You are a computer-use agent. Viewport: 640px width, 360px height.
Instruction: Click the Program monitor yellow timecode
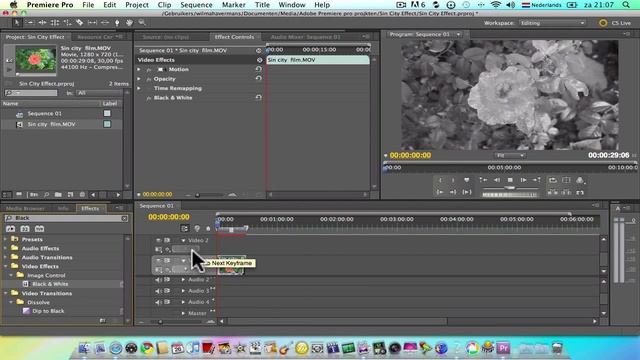pos(410,156)
